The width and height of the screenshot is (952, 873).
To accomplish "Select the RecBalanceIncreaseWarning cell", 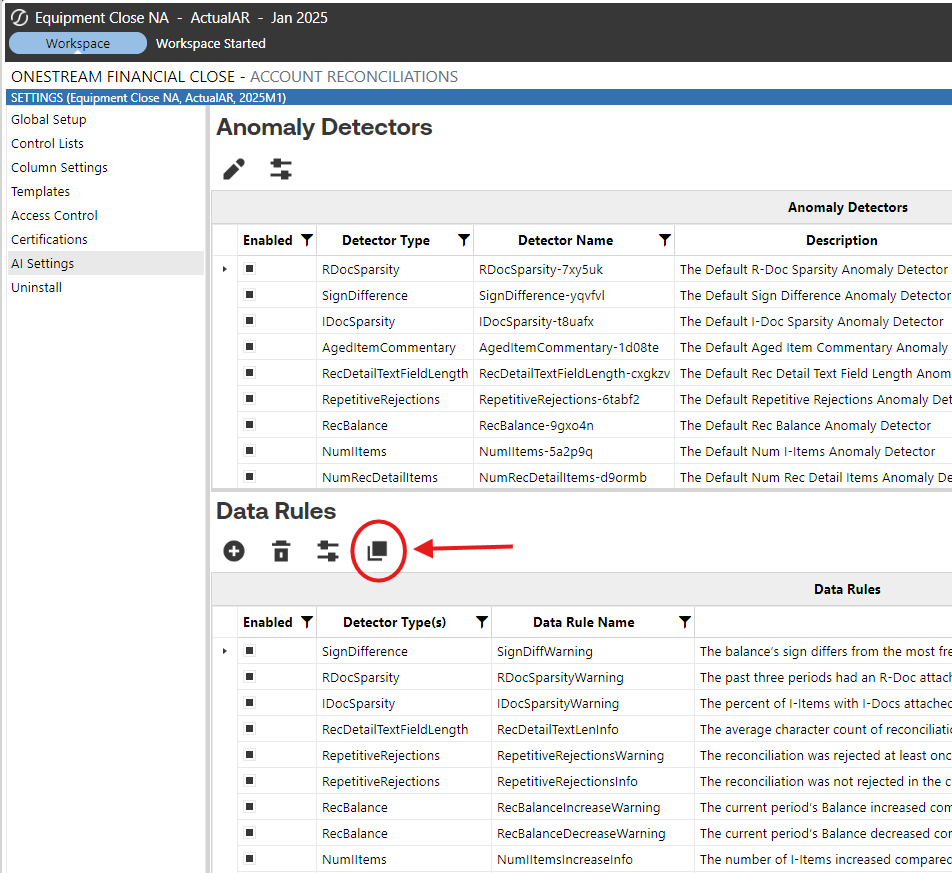I will [593, 807].
